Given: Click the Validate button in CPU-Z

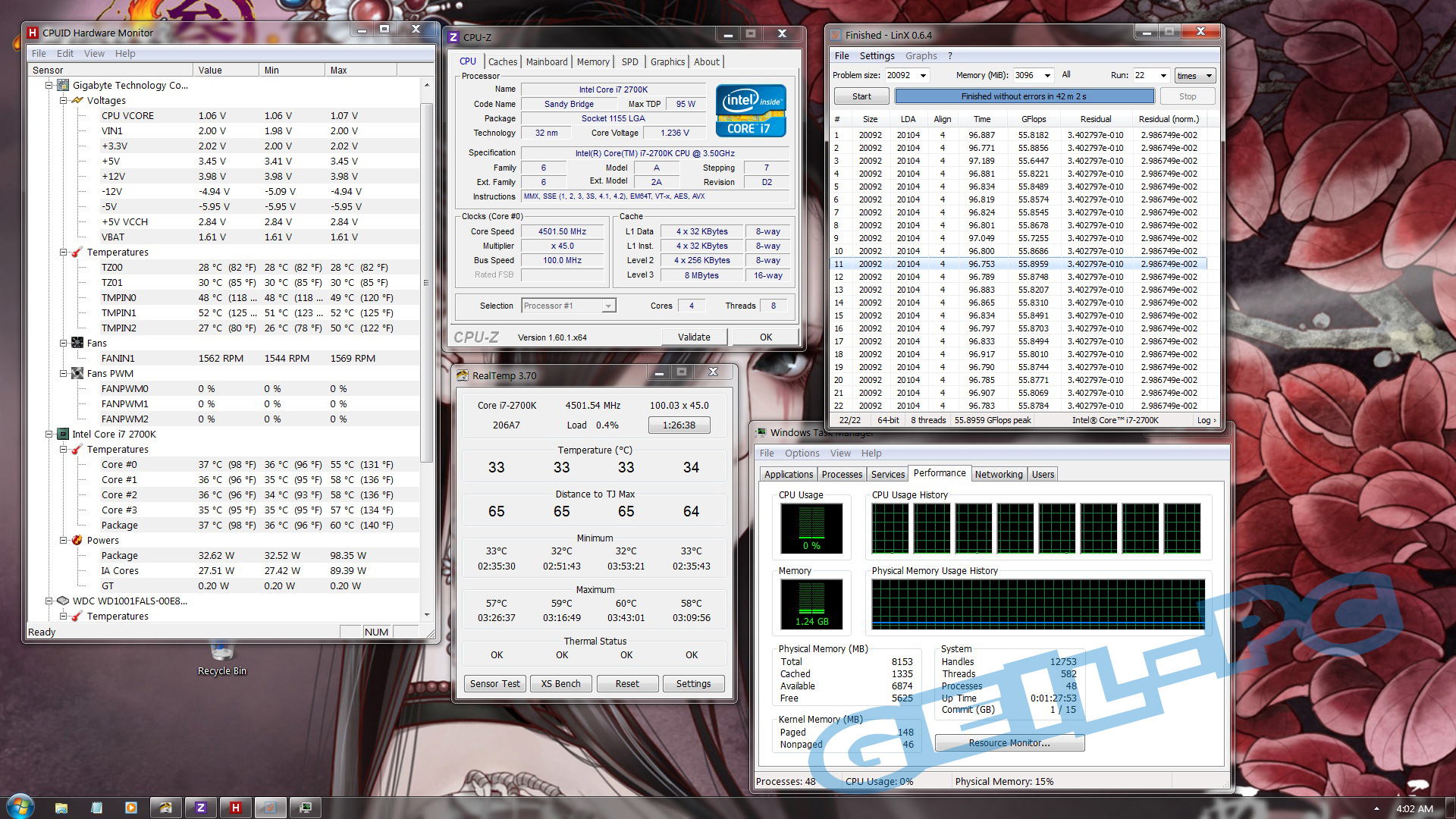Looking at the screenshot, I should 693,337.
